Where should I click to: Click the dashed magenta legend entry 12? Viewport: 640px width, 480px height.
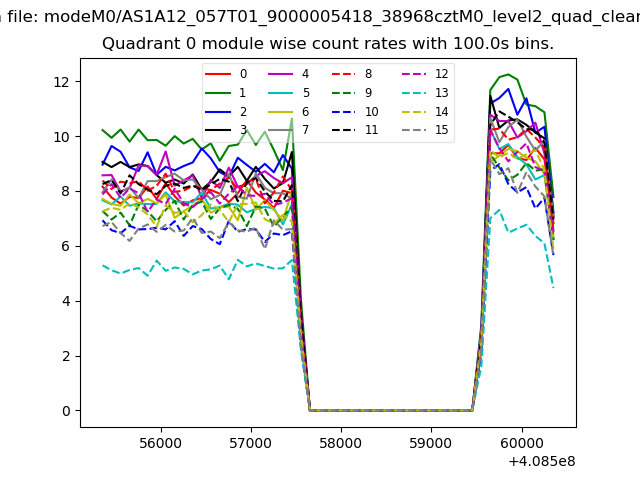(x=411, y=74)
